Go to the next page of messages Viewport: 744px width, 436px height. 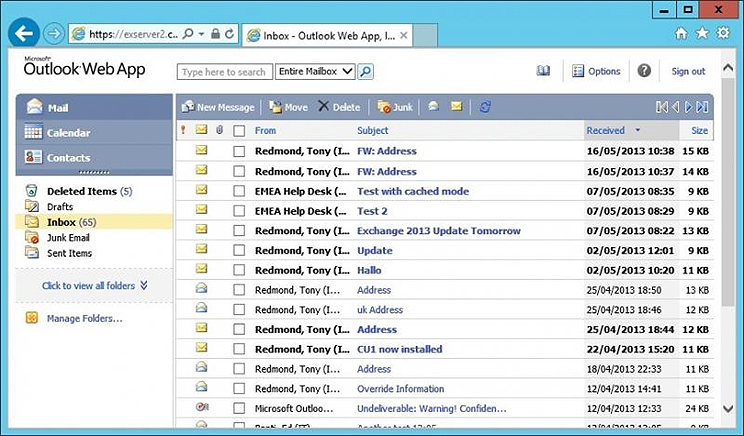point(690,107)
